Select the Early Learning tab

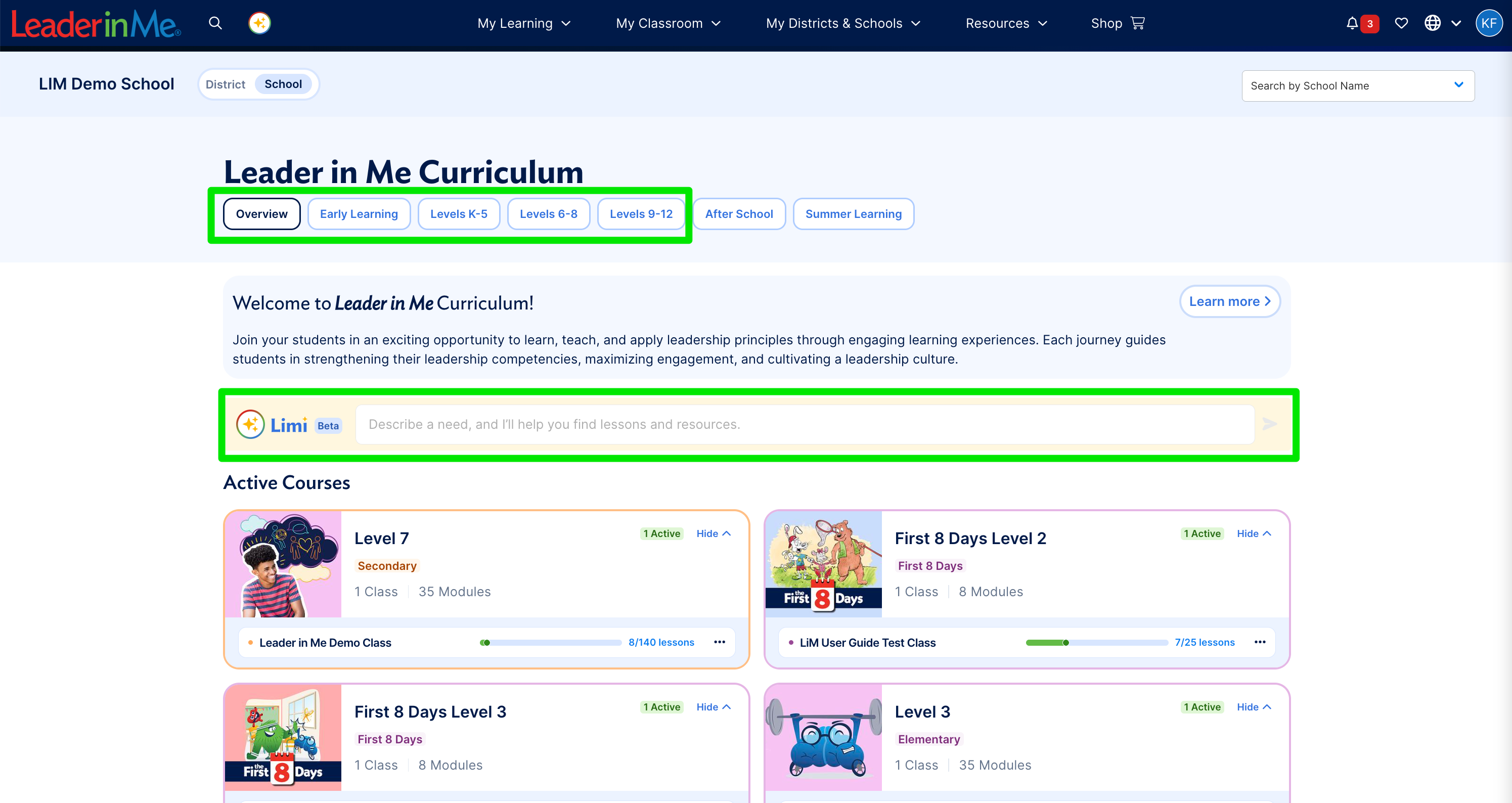tap(359, 214)
